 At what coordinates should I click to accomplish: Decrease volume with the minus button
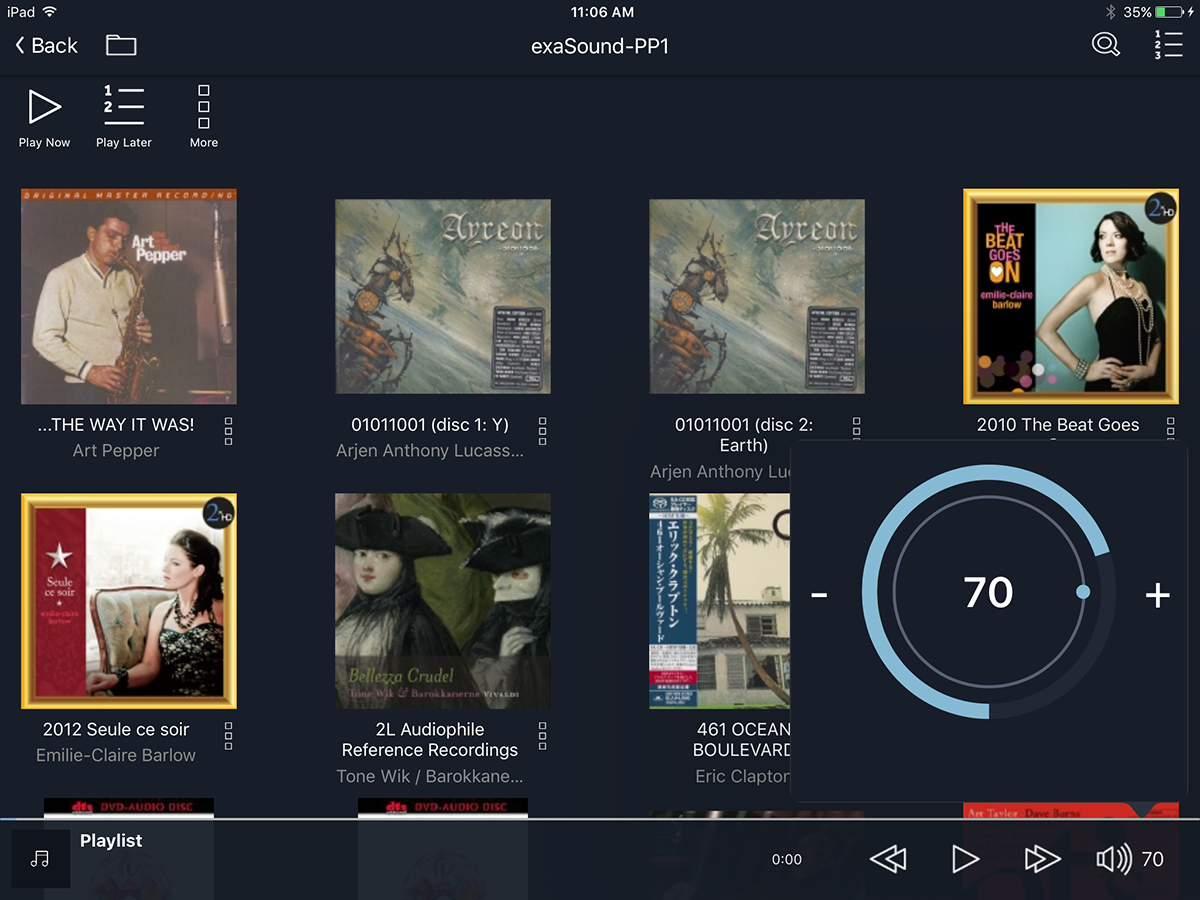pyautogui.click(x=819, y=595)
